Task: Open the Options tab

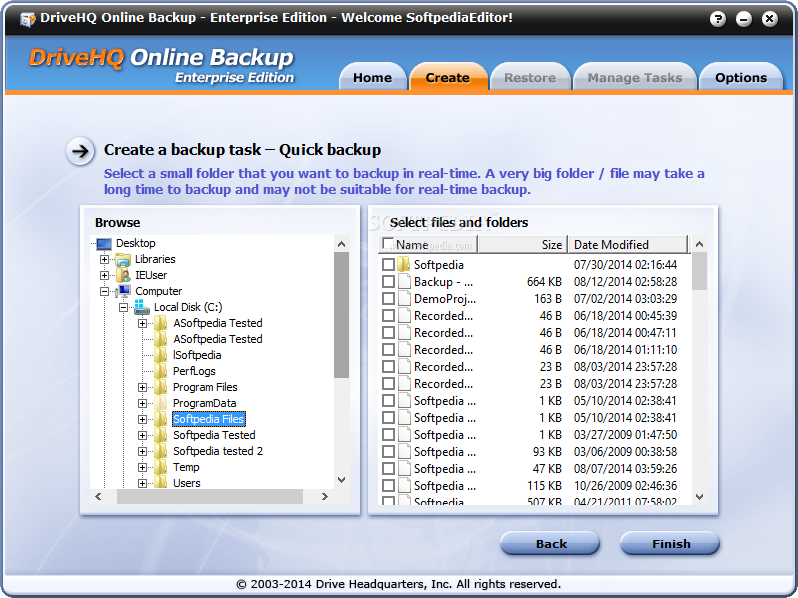Action: (x=741, y=77)
